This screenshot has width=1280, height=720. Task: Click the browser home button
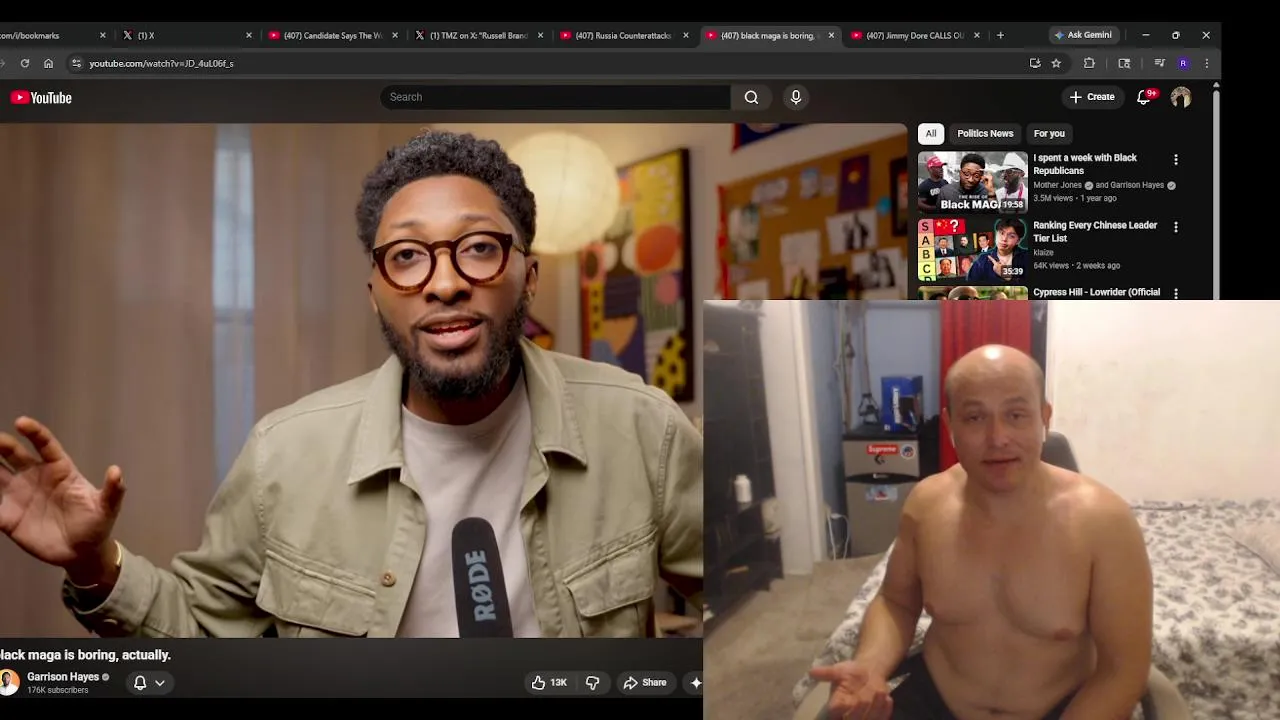[x=48, y=63]
